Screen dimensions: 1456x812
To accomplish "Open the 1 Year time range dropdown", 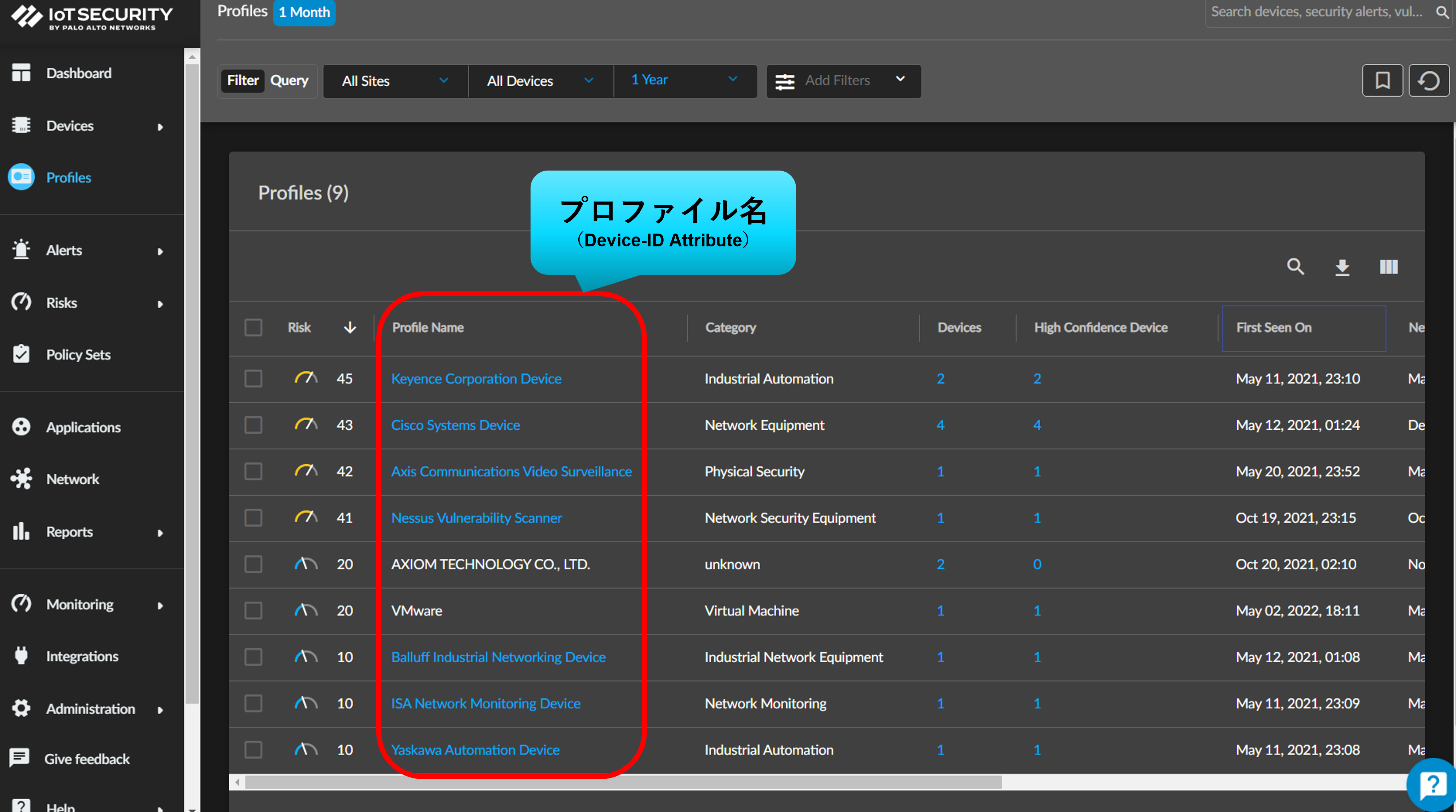I will point(685,81).
